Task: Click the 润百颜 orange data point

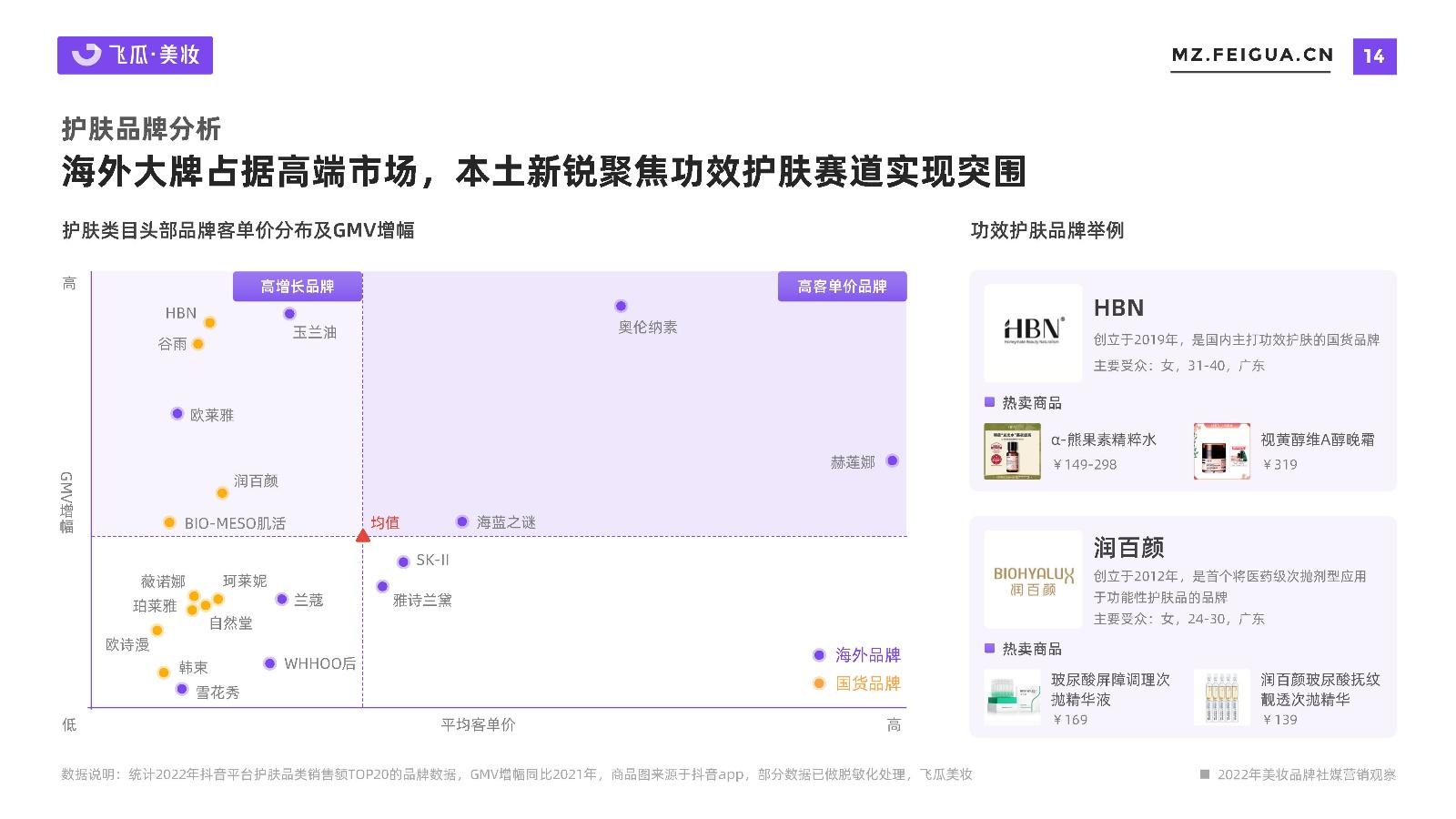Action: click(222, 493)
